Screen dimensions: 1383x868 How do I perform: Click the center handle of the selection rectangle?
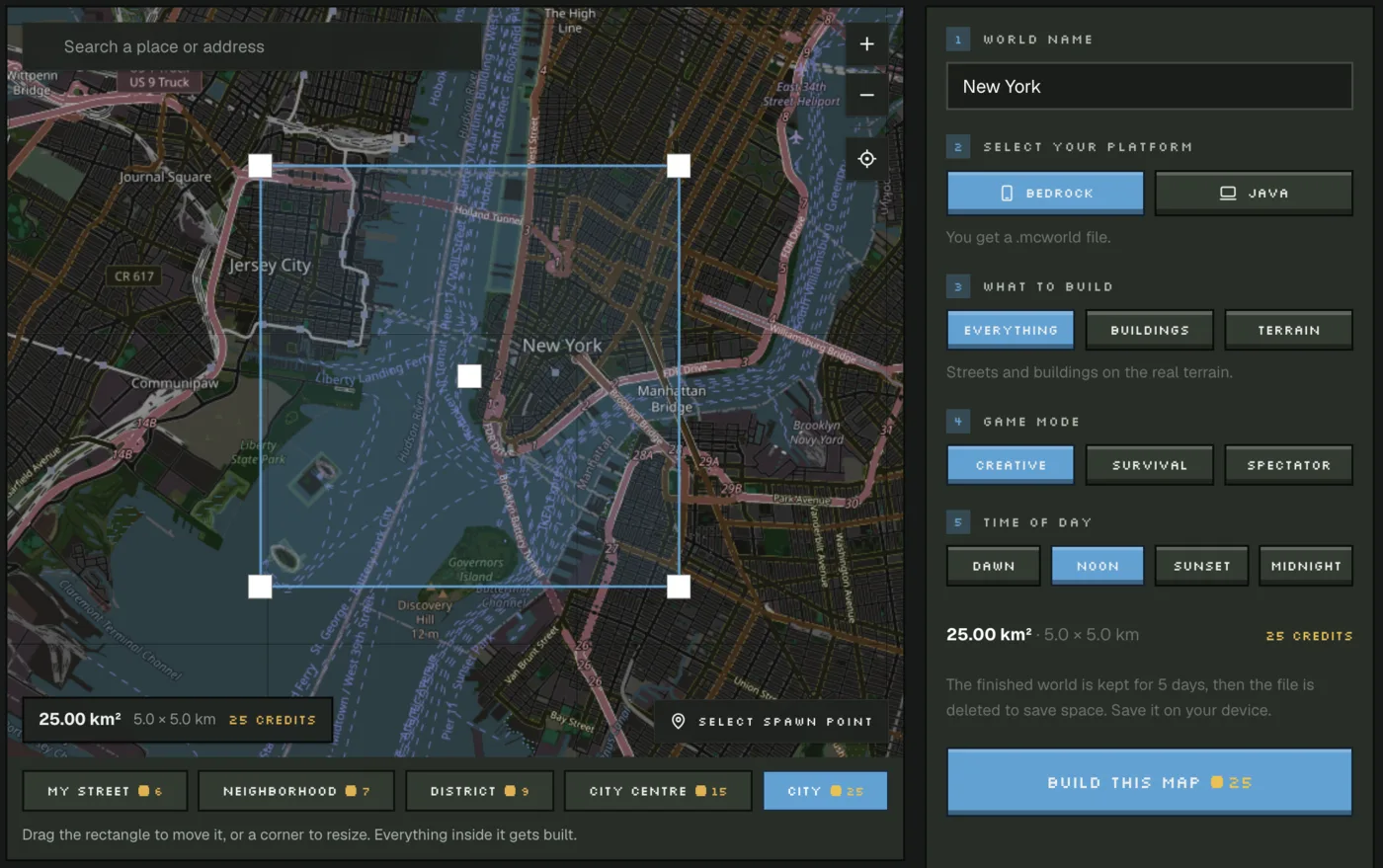pos(469,375)
